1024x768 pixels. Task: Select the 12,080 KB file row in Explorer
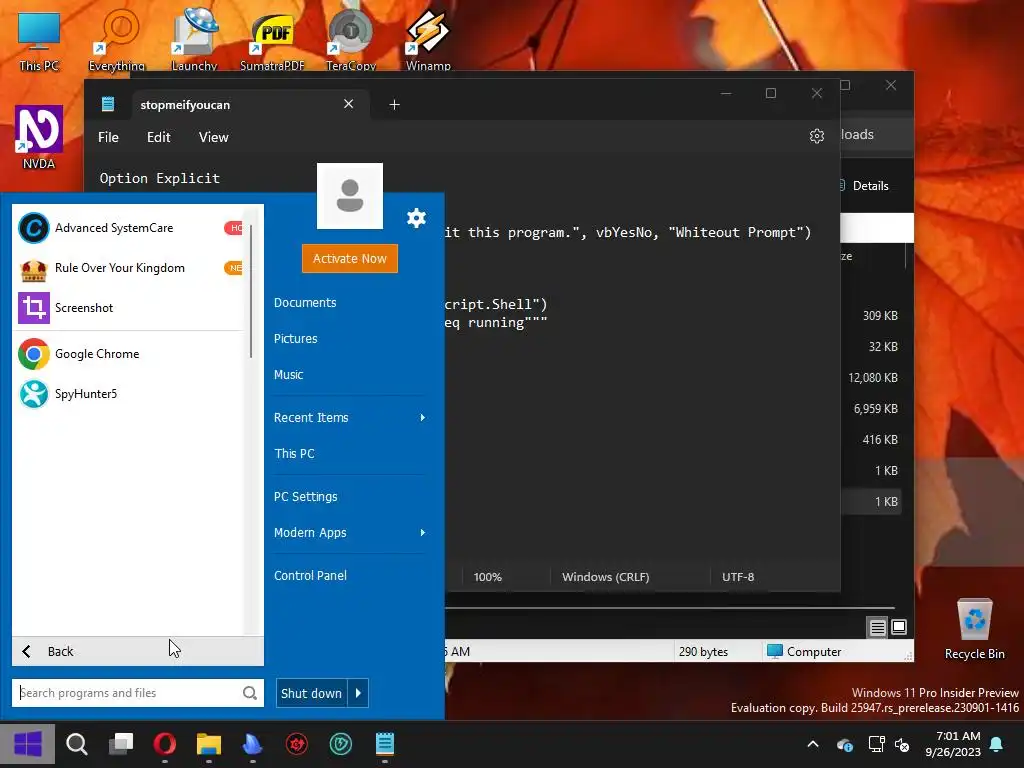tap(872, 377)
